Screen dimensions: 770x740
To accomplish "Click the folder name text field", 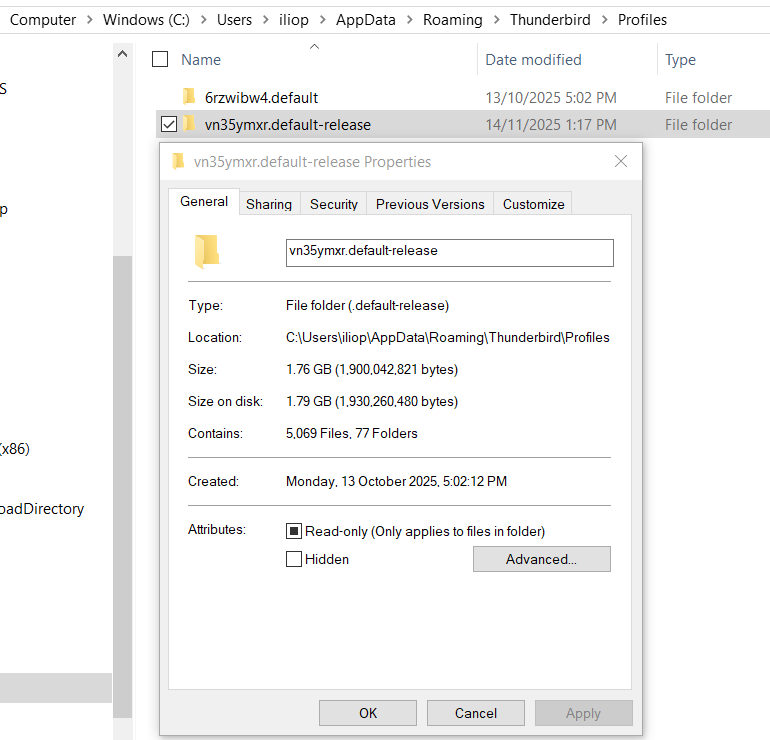I will (449, 252).
